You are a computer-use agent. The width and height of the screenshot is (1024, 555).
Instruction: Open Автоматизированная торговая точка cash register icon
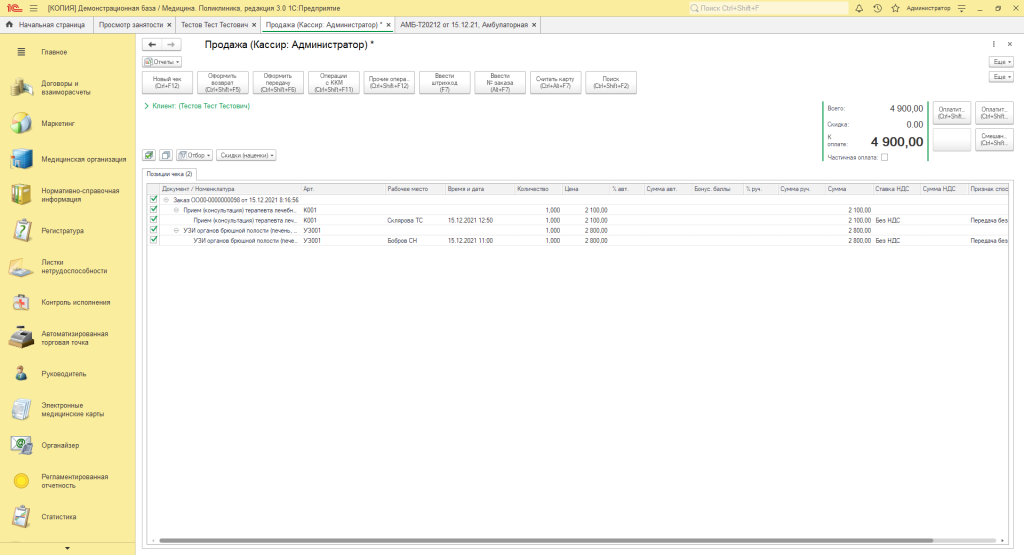pos(21,337)
